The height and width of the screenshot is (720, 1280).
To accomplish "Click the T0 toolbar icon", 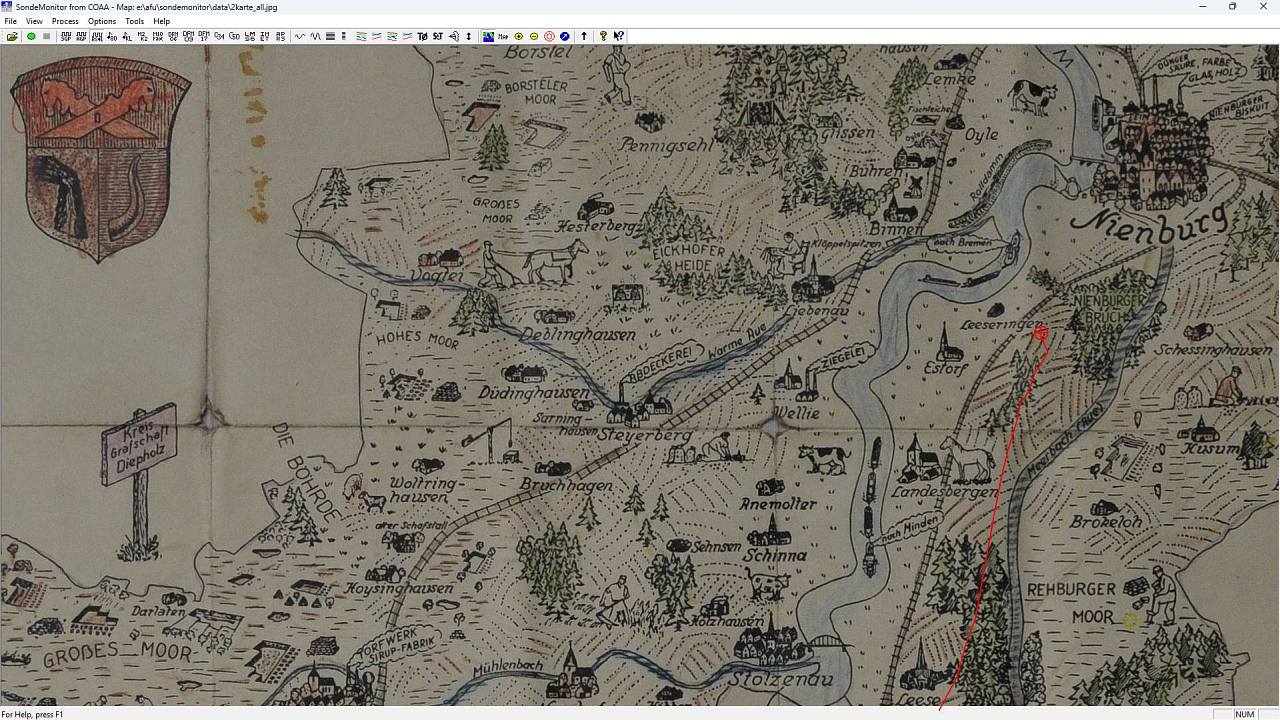I will click(x=422, y=36).
